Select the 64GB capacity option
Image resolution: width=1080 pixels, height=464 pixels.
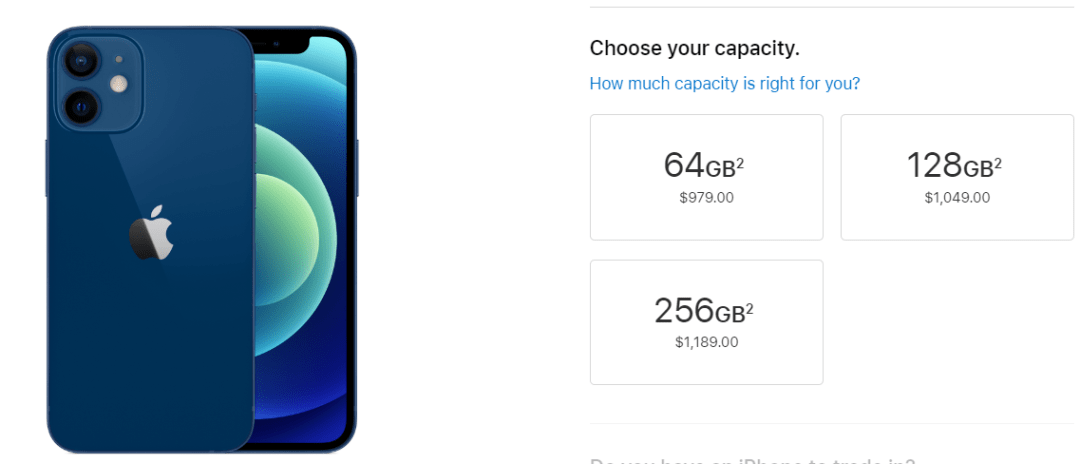[706, 177]
